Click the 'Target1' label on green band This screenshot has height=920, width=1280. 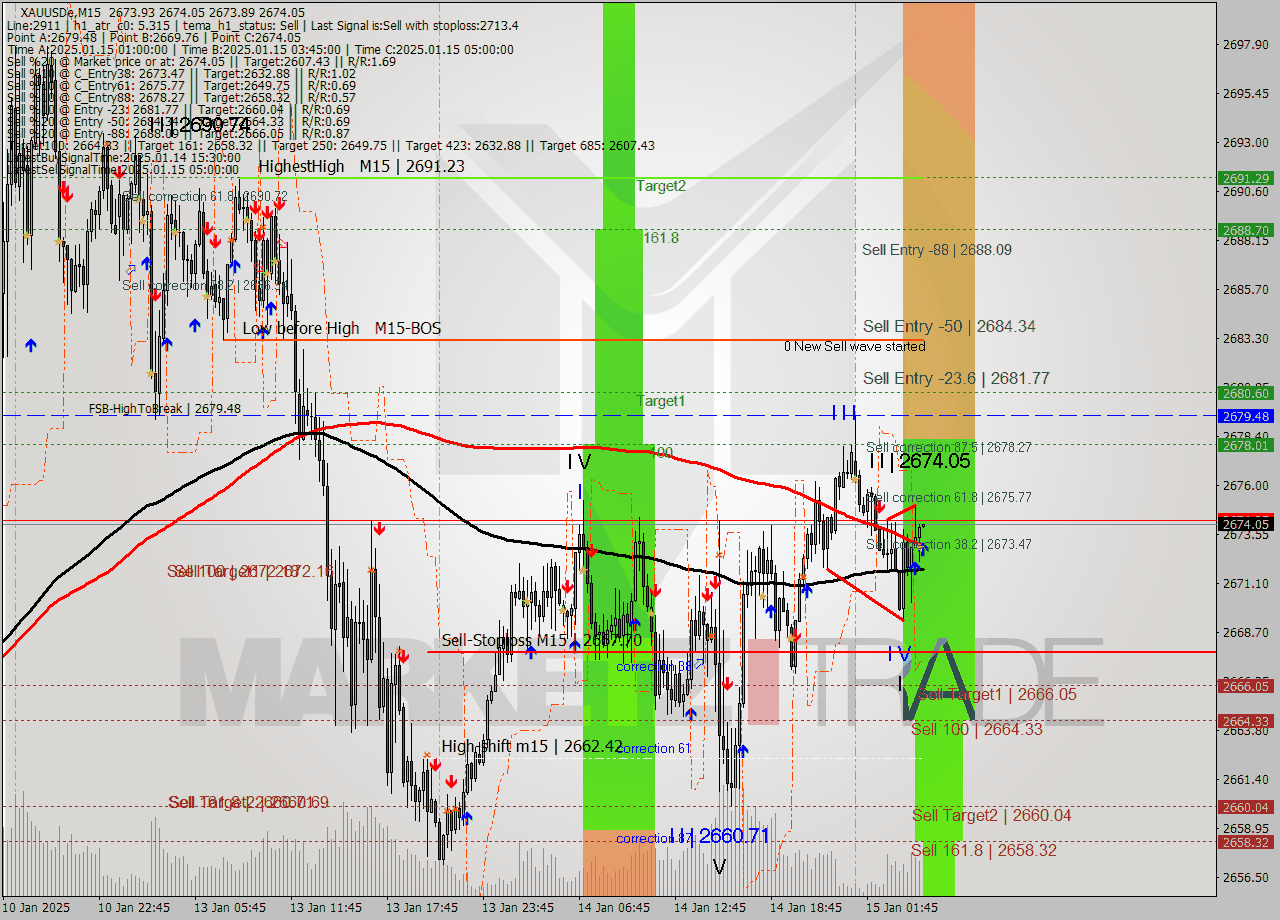(x=661, y=401)
